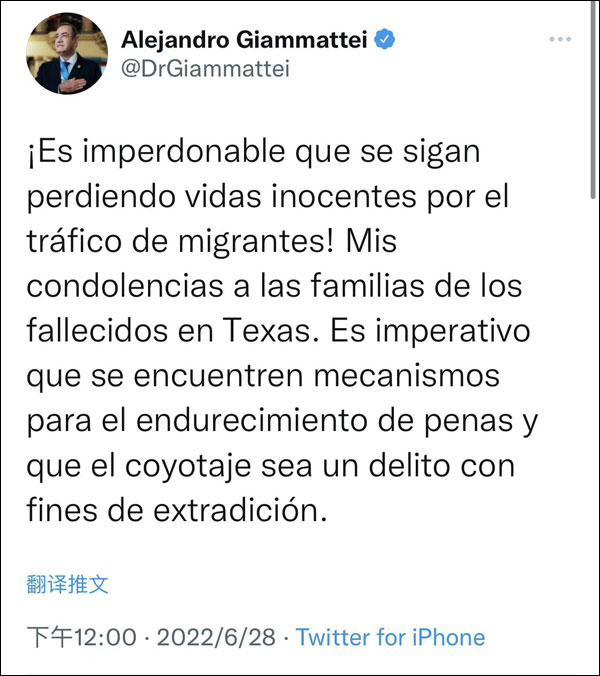Open the Twitter for iPhone source link
The image size is (600, 676).
390,637
